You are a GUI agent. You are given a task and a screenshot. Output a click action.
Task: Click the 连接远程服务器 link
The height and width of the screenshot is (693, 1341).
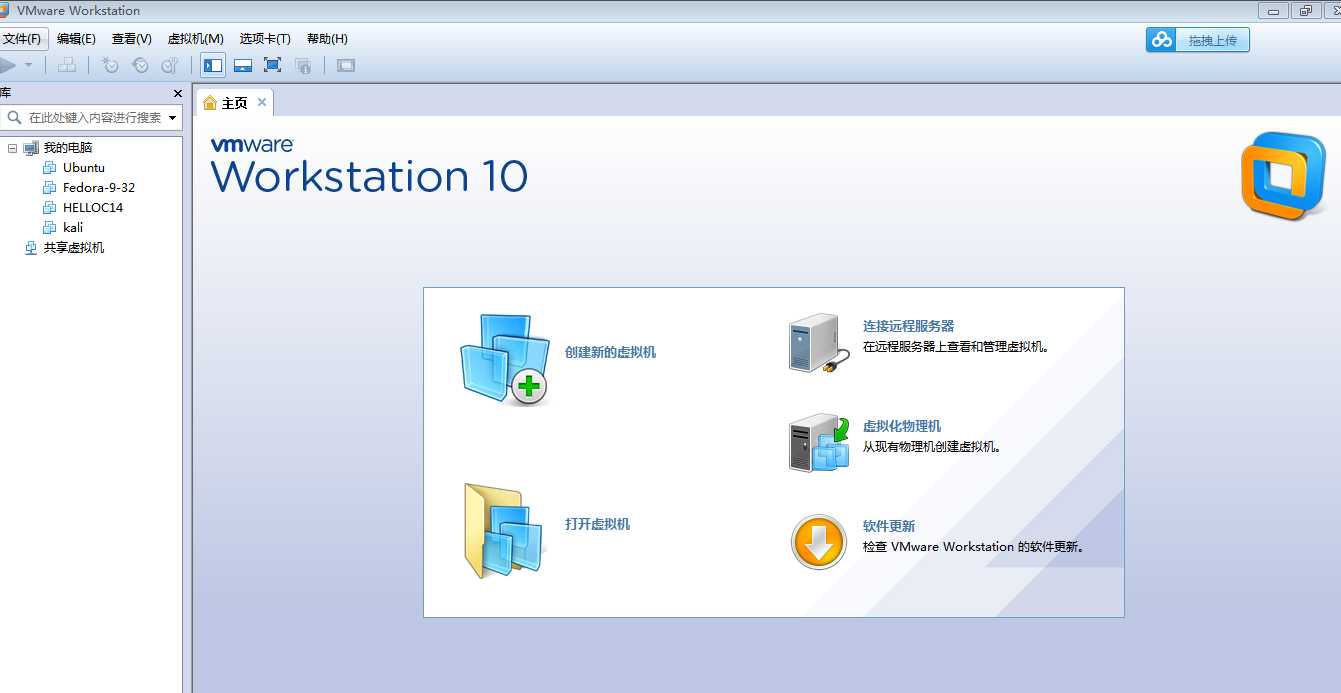click(x=908, y=326)
